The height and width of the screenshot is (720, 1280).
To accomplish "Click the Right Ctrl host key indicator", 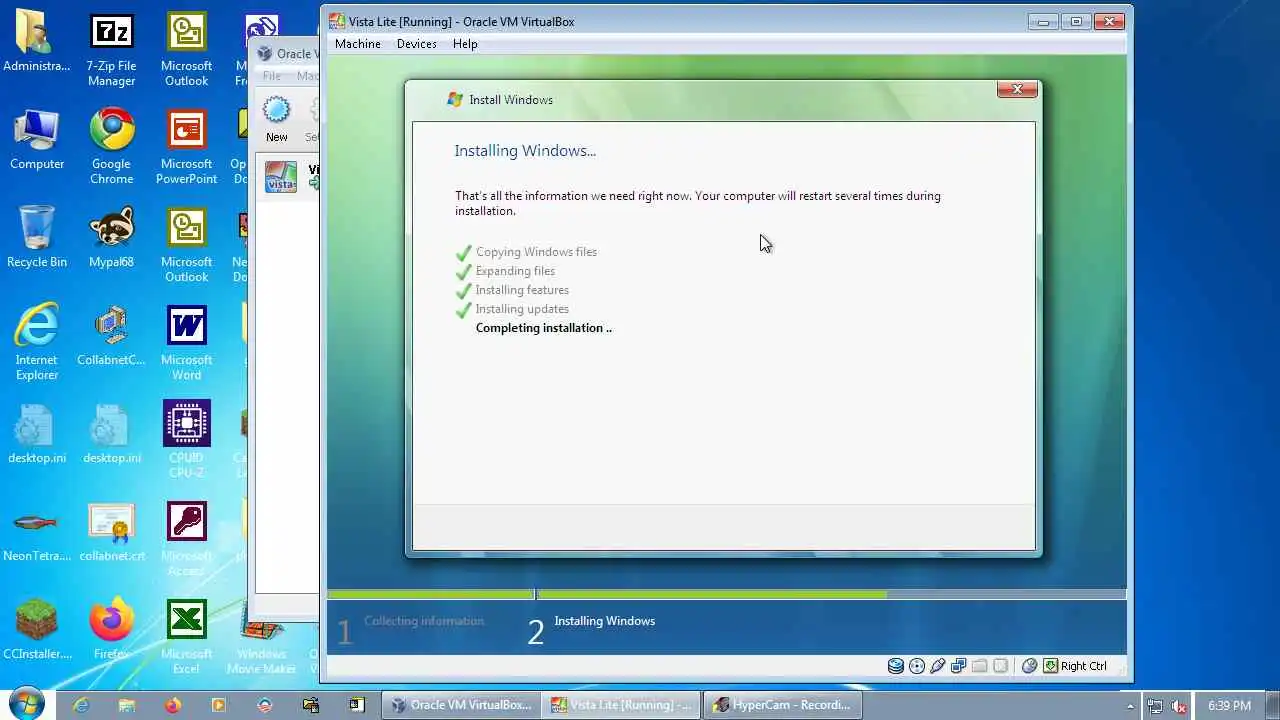I will point(1076,666).
